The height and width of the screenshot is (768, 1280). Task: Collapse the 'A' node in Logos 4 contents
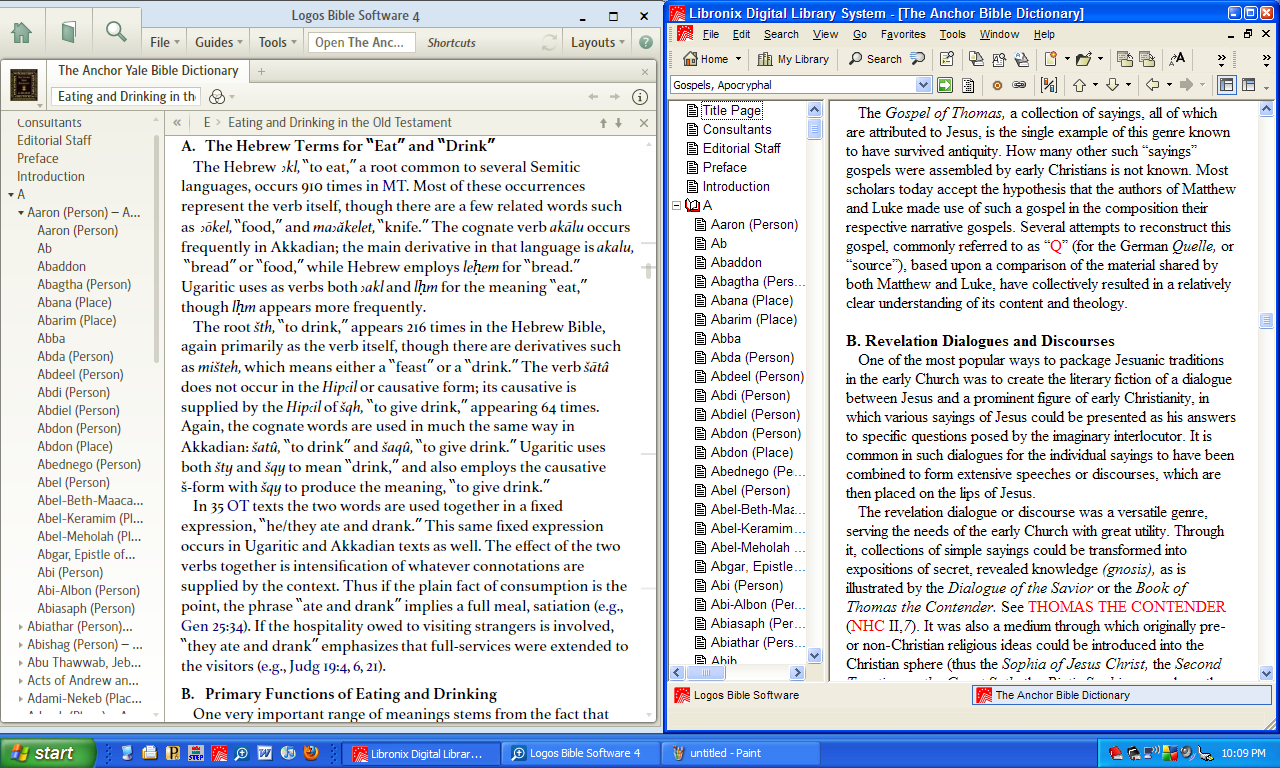tap(10, 195)
